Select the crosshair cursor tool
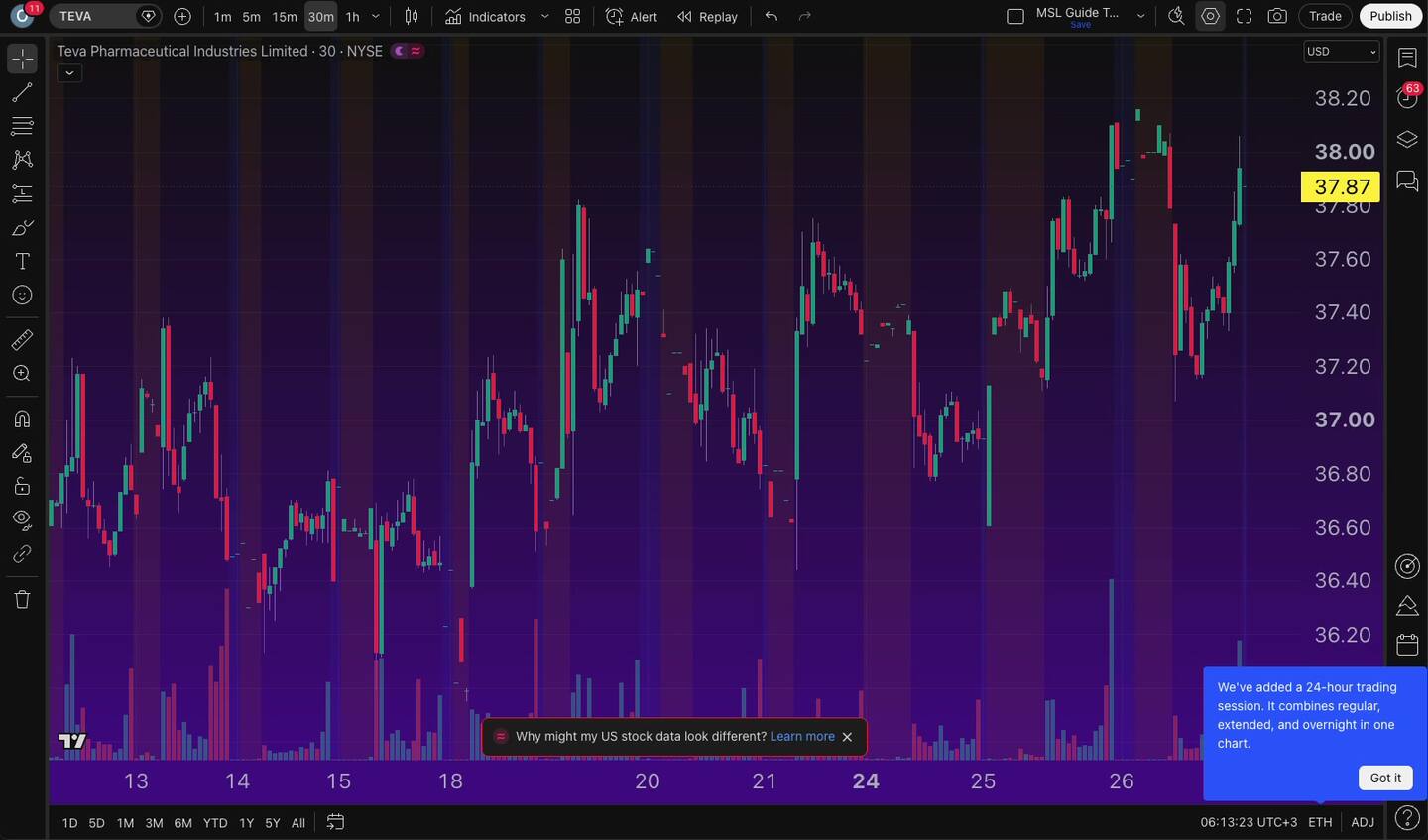The height and width of the screenshot is (840, 1428). point(22,60)
